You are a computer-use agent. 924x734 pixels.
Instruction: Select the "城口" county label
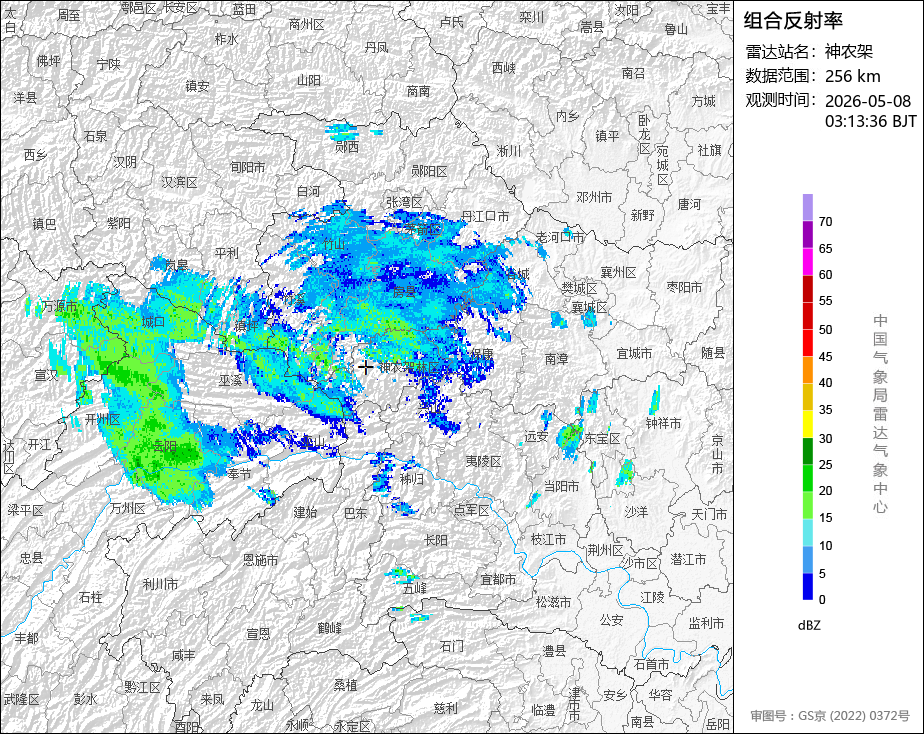click(x=153, y=322)
